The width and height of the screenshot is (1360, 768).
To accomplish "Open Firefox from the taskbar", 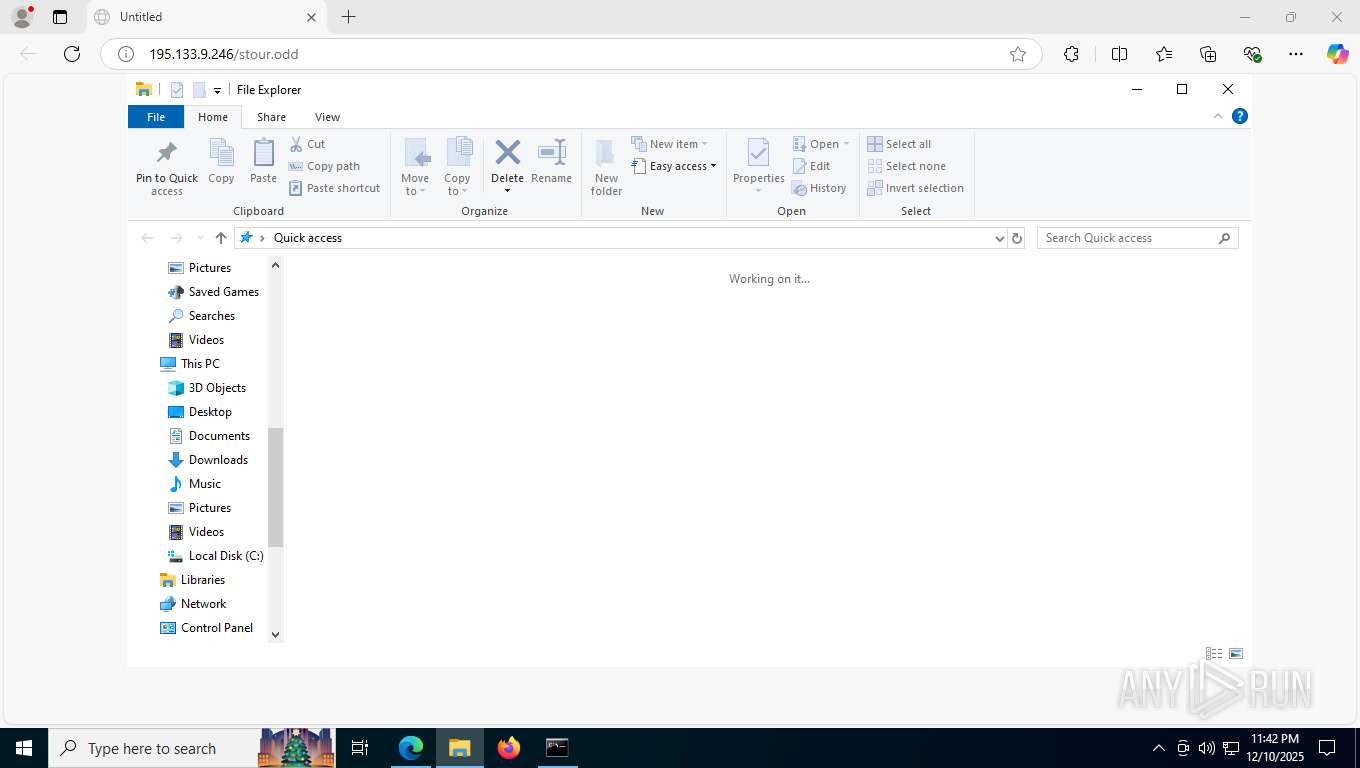I will point(509,748).
